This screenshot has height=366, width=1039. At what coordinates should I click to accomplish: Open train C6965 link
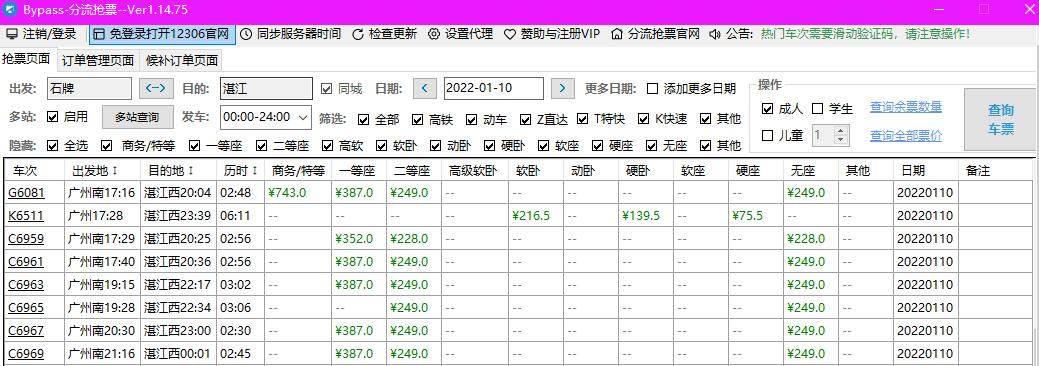click(26, 308)
